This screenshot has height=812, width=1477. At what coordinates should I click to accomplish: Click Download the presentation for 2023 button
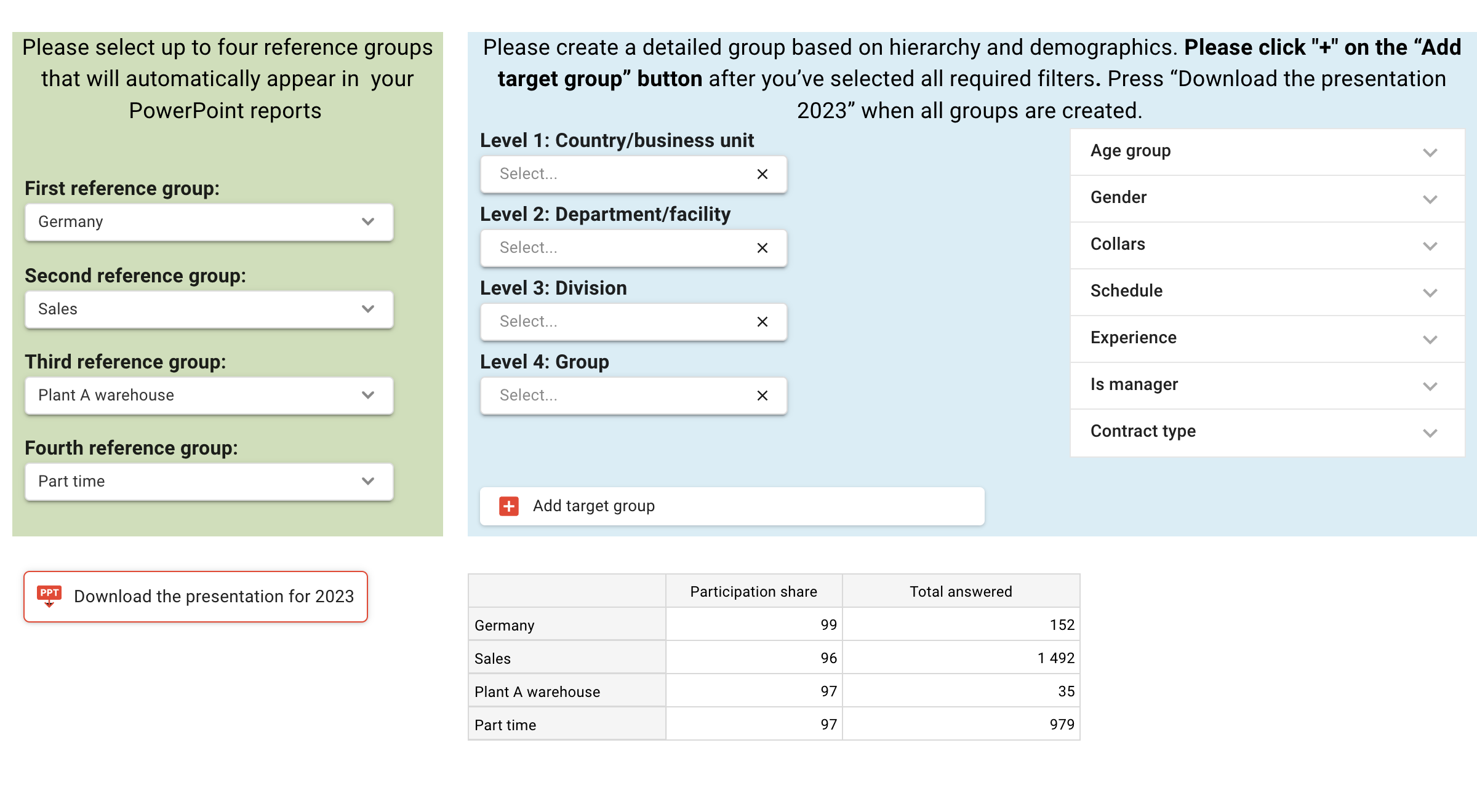tap(196, 597)
